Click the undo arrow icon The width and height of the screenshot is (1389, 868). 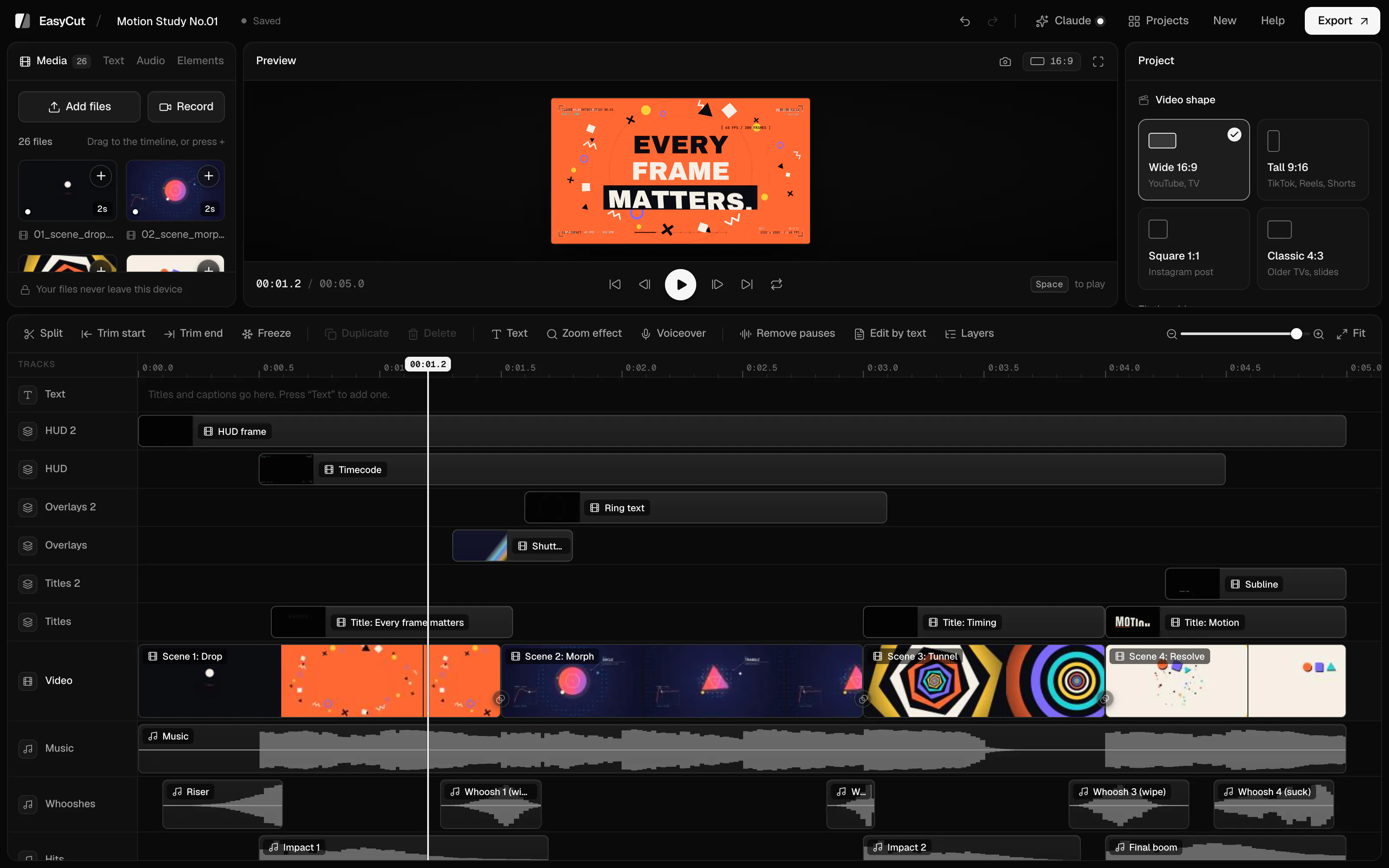coord(965,21)
